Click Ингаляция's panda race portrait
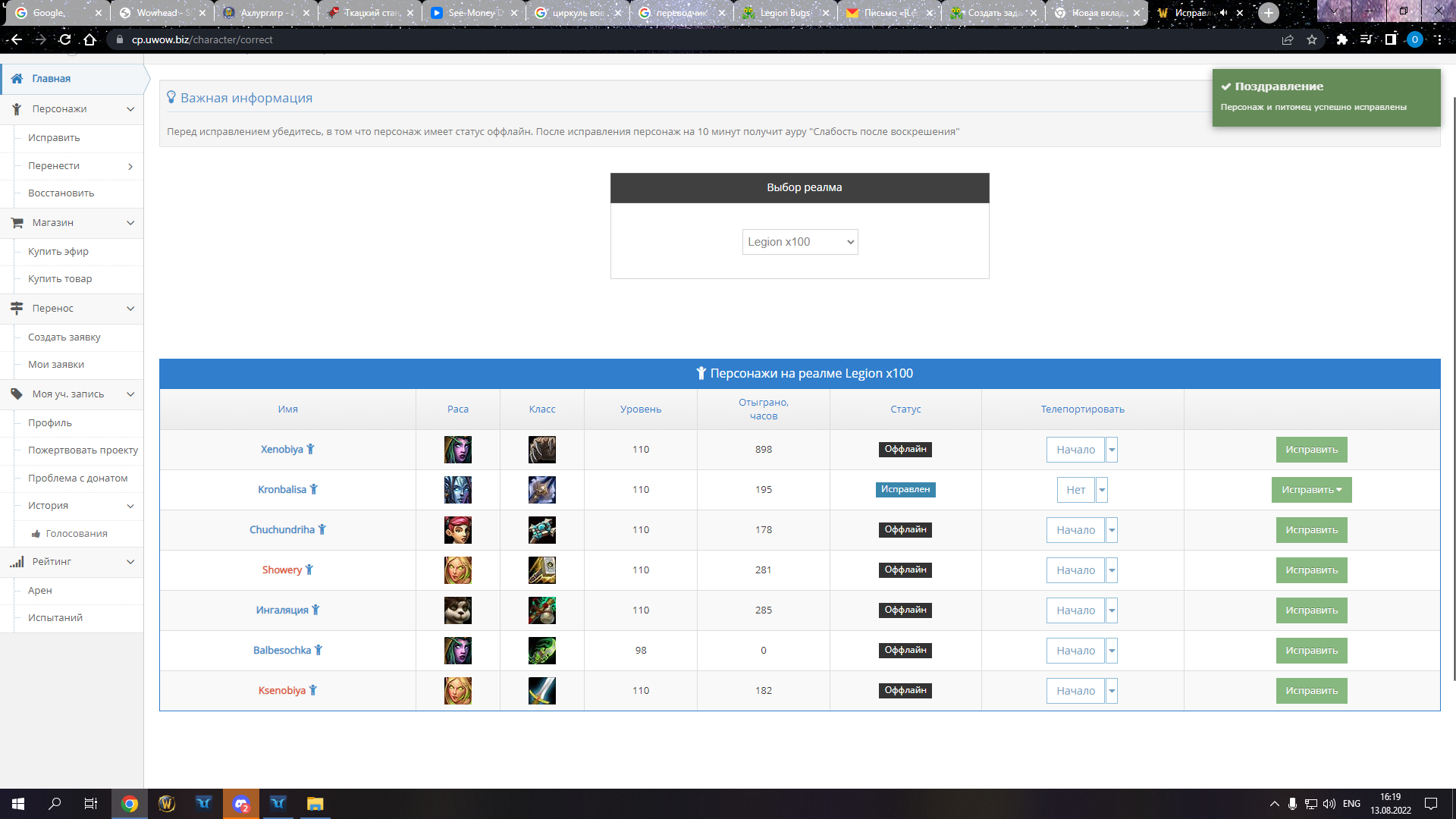 pyautogui.click(x=457, y=610)
